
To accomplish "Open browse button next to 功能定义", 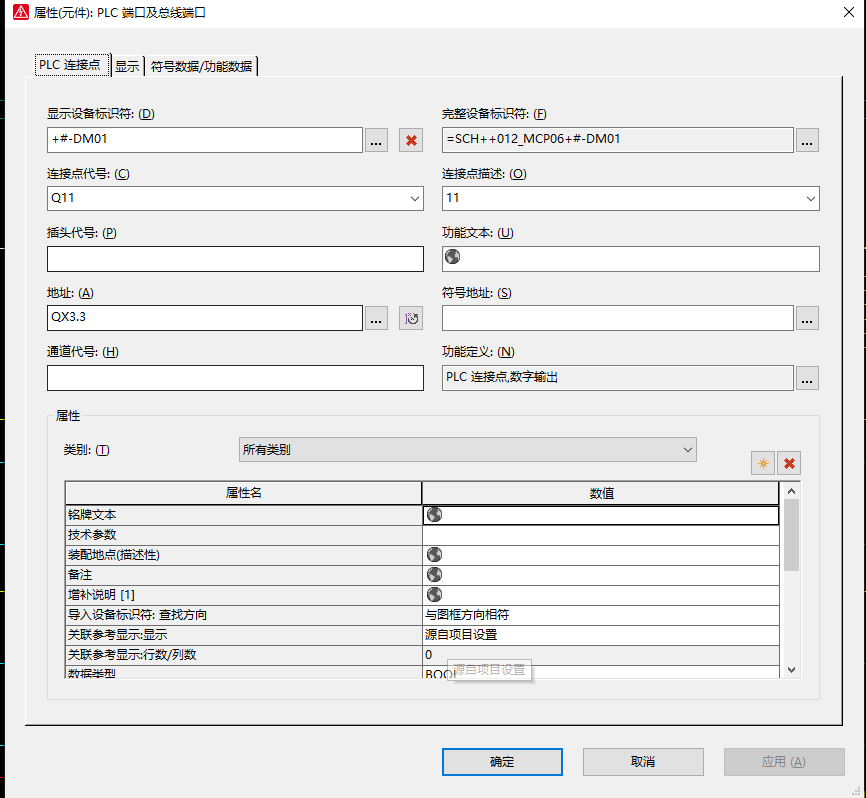I will tap(807, 378).
